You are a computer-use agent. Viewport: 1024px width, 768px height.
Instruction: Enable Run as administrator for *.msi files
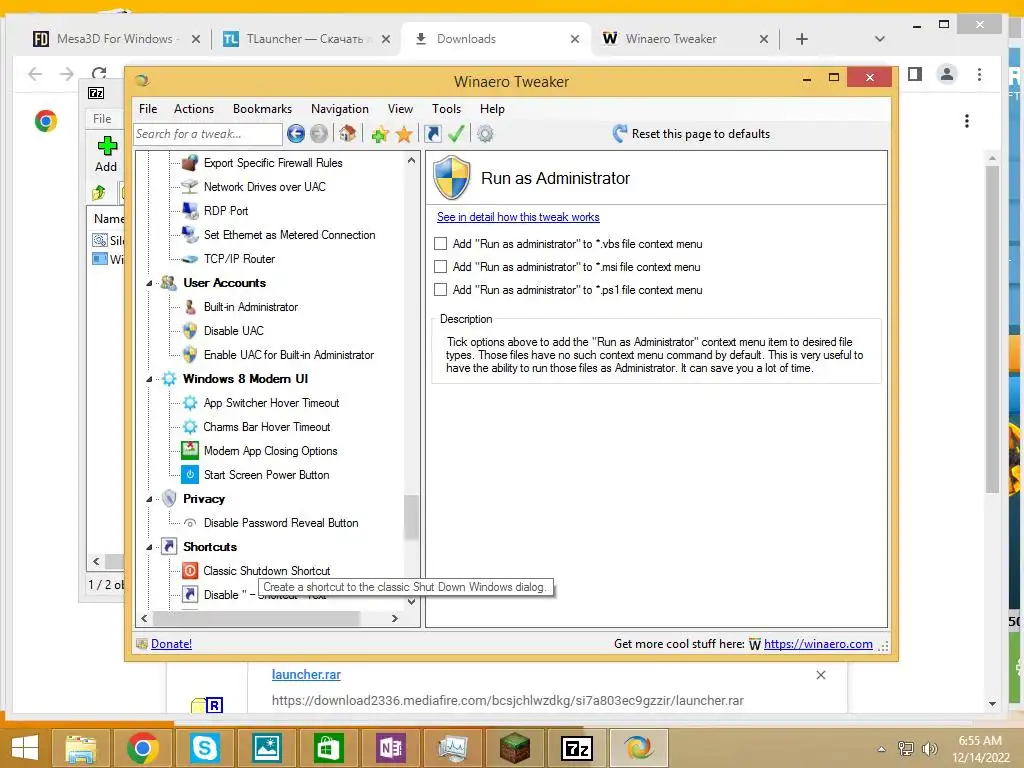(x=441, y=266)
